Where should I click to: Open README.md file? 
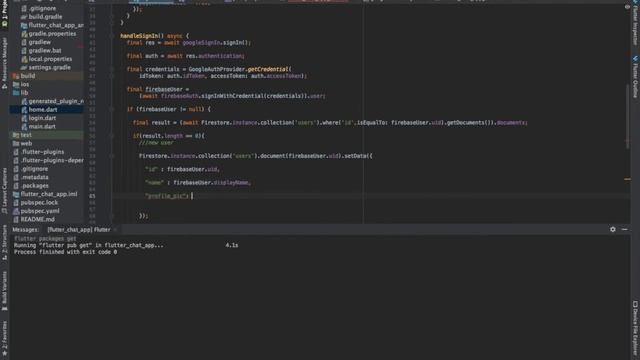pos(38,220)
